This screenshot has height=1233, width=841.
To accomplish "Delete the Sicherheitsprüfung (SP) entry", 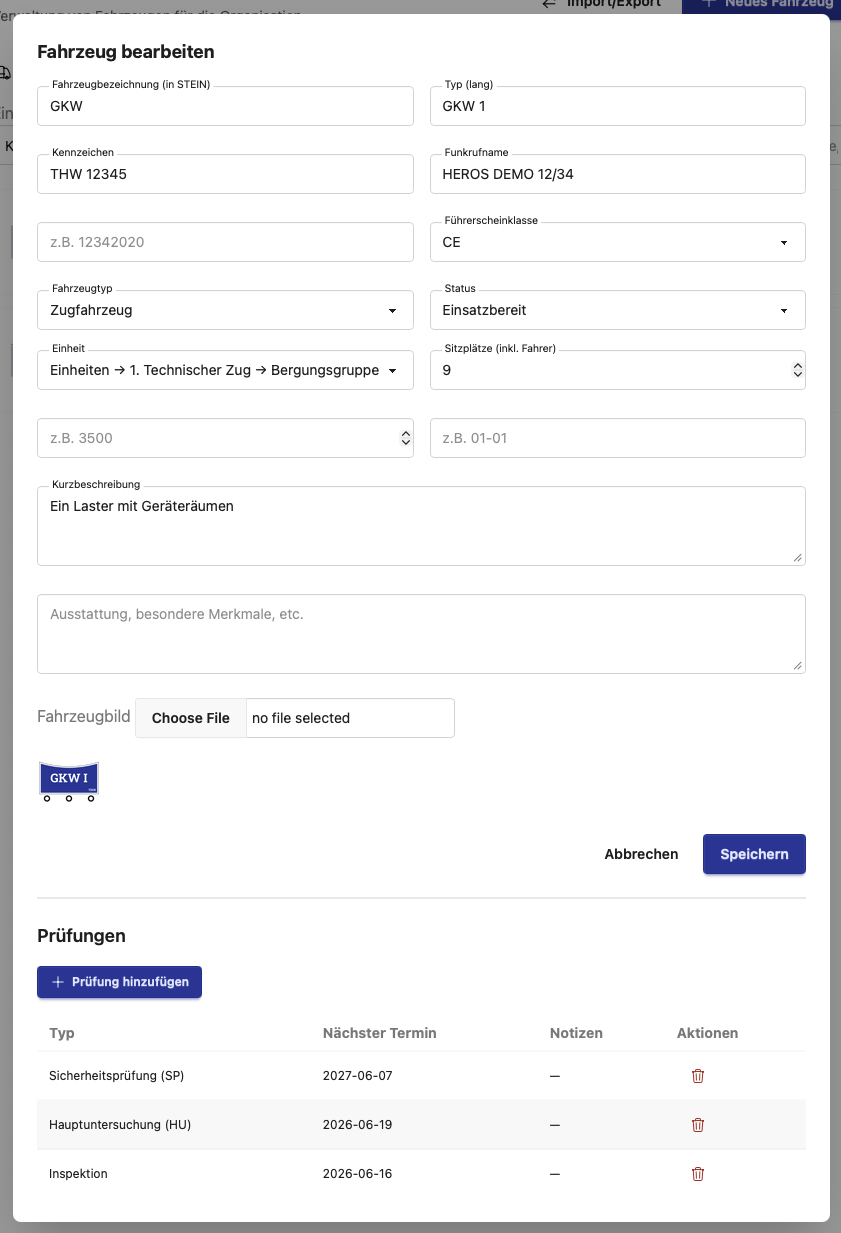I will [698, 1076].
